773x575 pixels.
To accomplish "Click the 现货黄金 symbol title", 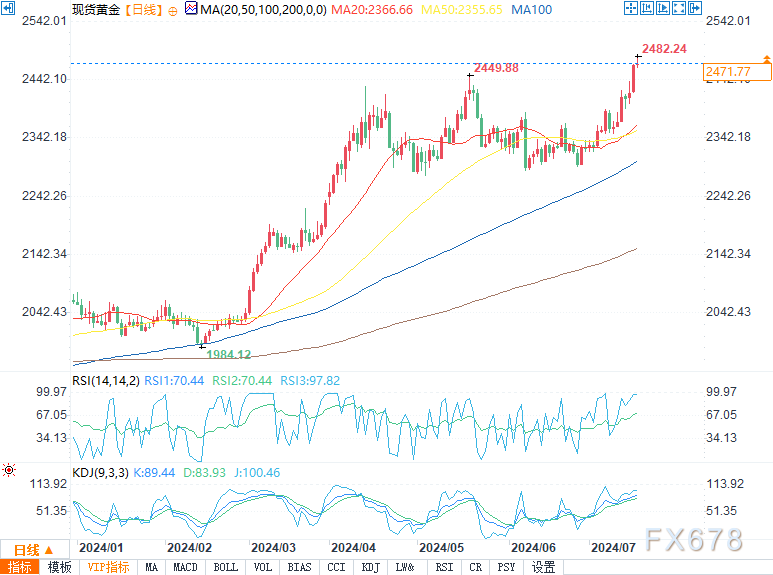I will click(x=96, y=9).
